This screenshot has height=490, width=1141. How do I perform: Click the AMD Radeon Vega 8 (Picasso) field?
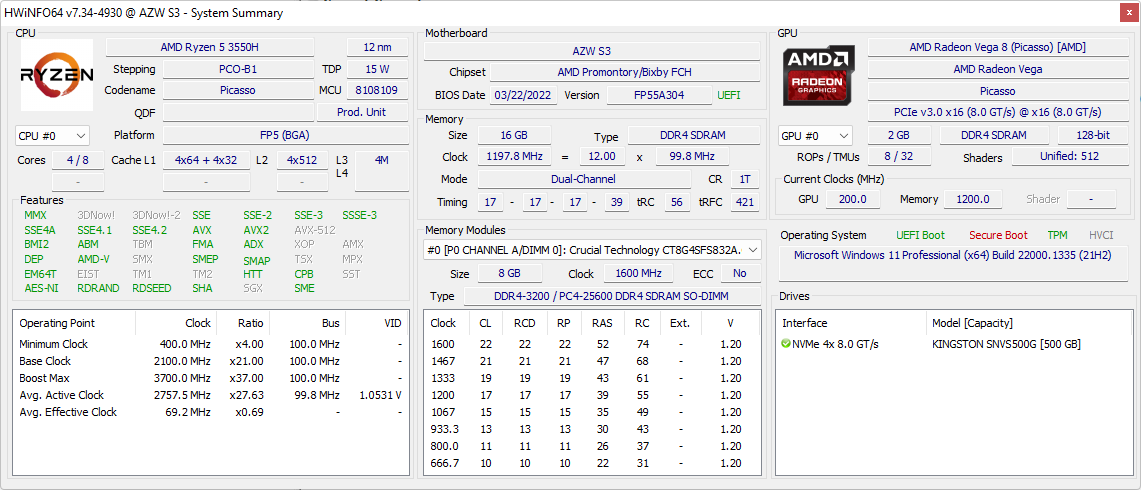[x=998, y=47]
